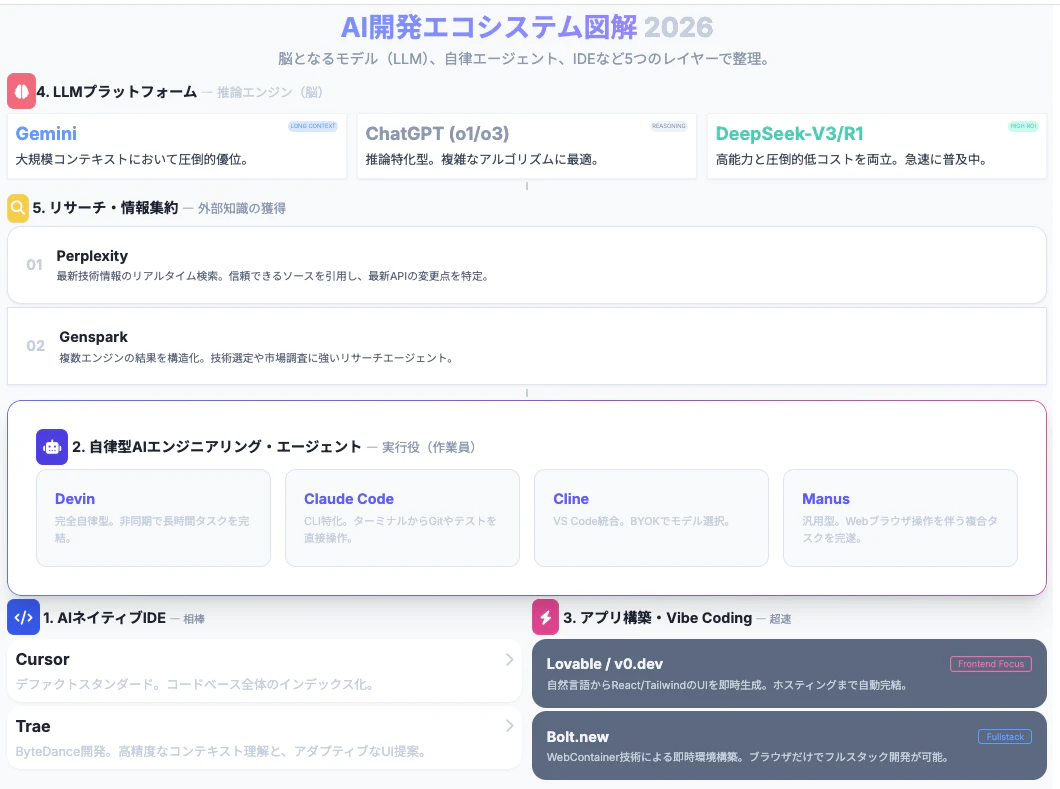The image size is (1060, 789).
Task: Click the Fullstack tag on Bolt.new
Action: click(1005, 737)
